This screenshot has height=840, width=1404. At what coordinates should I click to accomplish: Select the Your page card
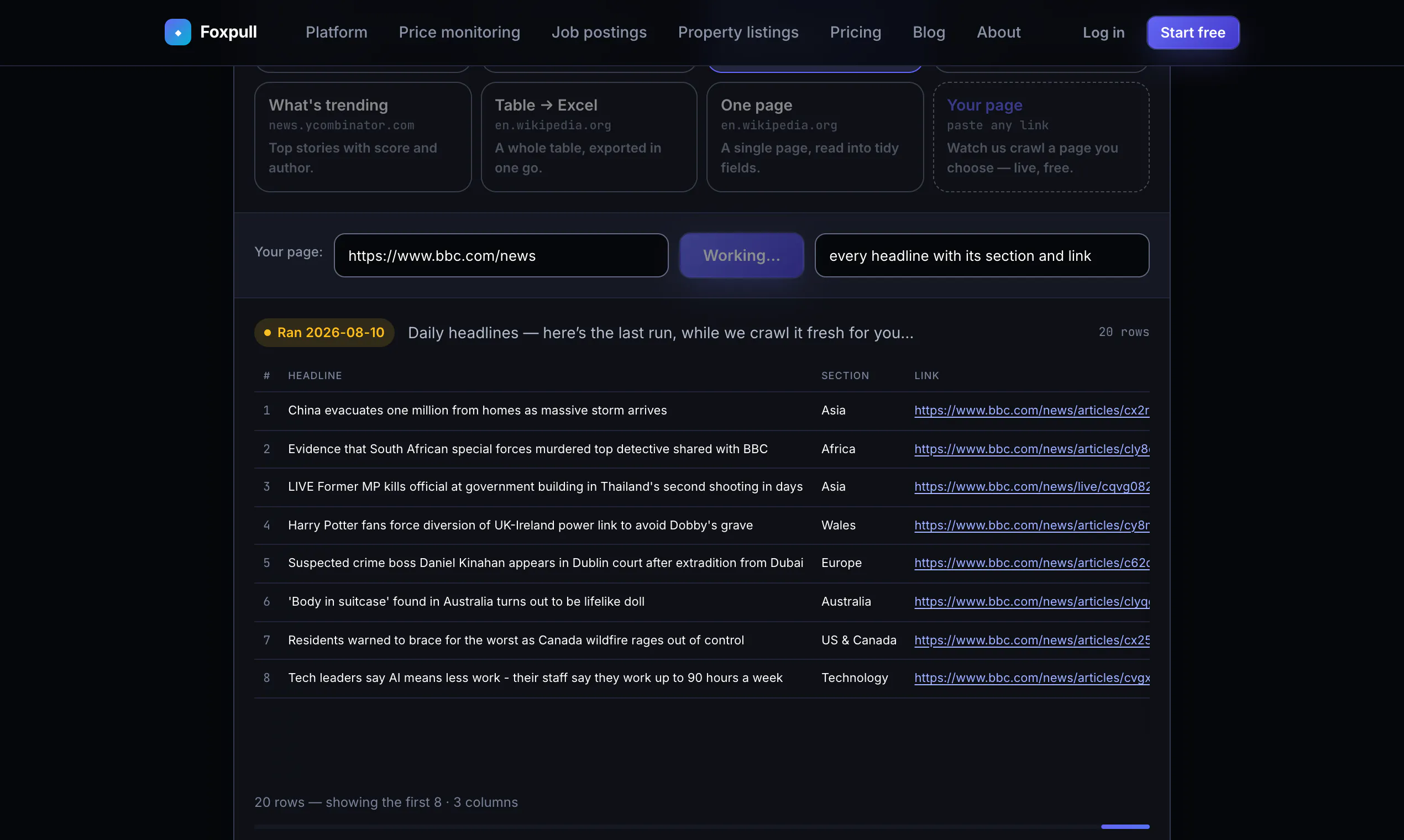pyautogui.click(x=1041, y=137)
